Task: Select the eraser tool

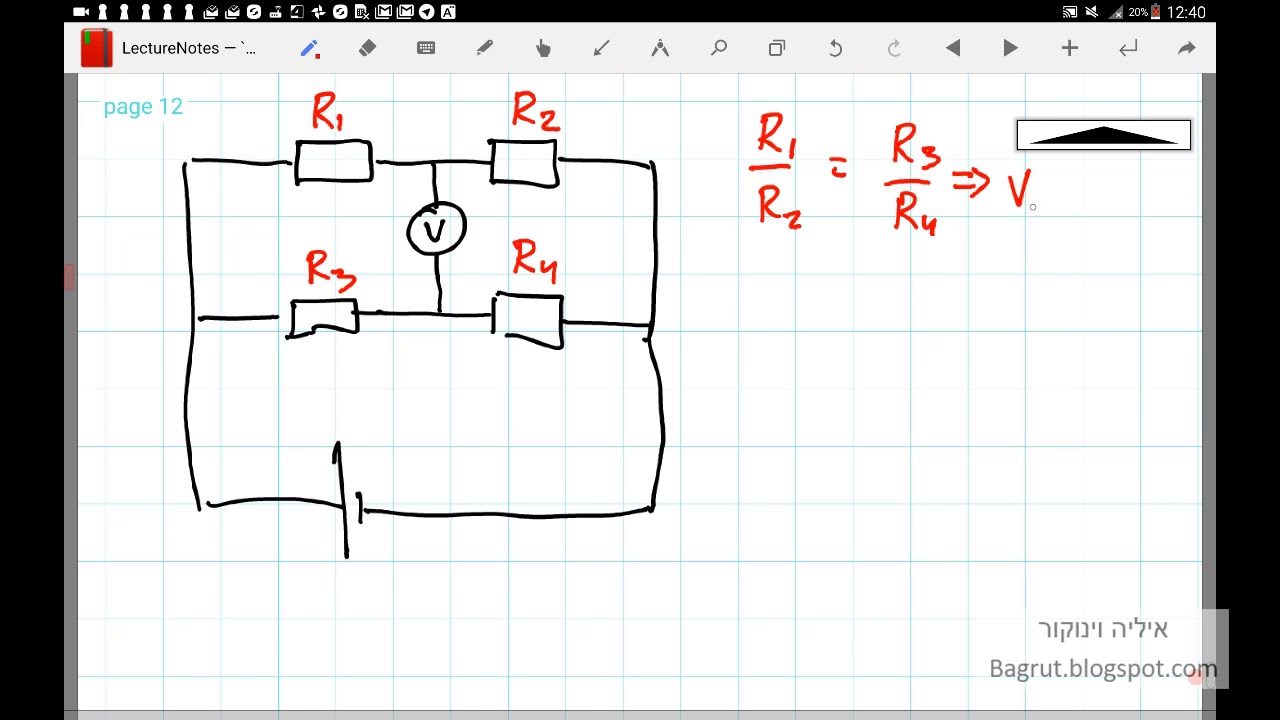Action: [367, 48]
